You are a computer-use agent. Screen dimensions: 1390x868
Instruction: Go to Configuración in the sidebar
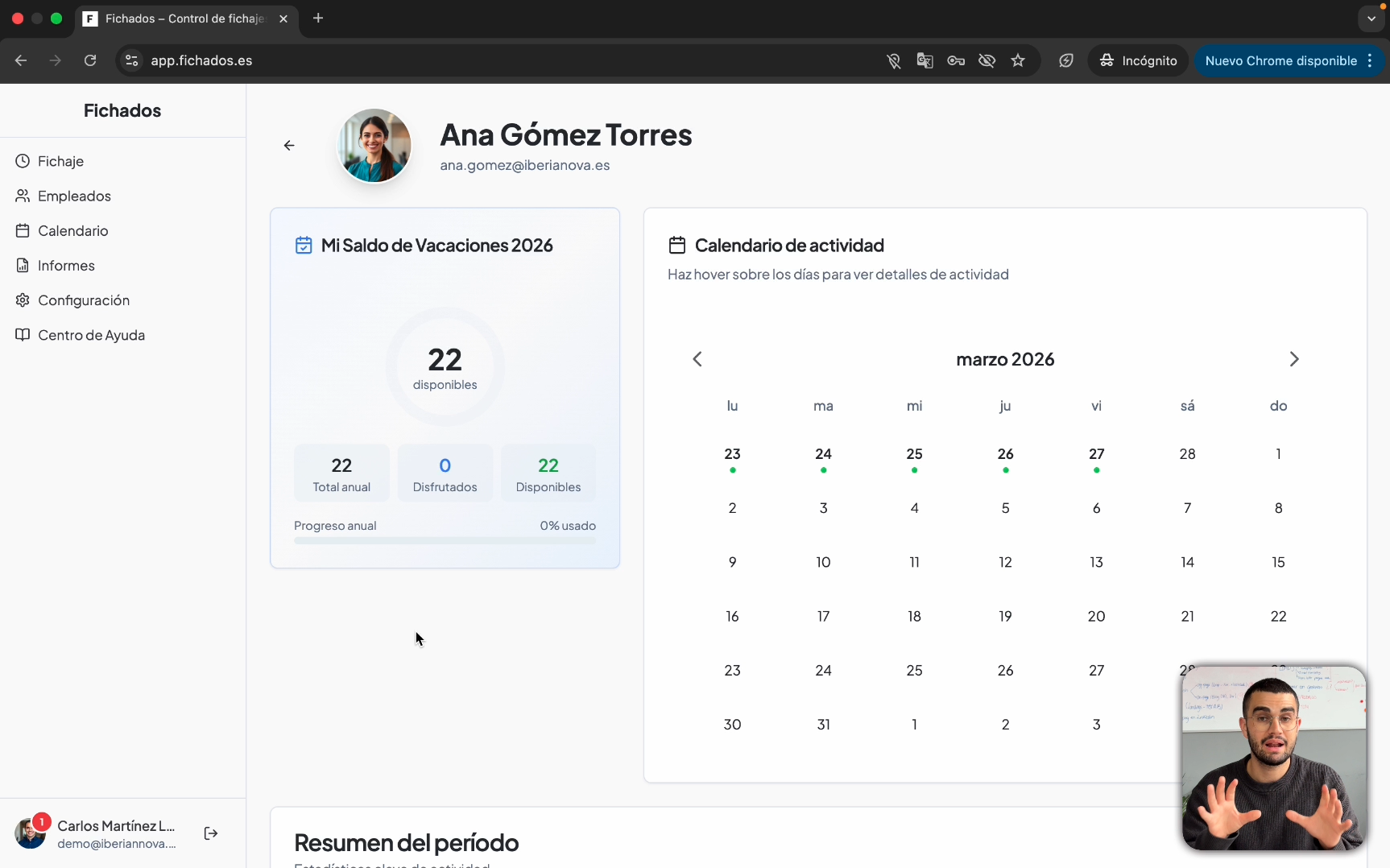pos(84,300)
